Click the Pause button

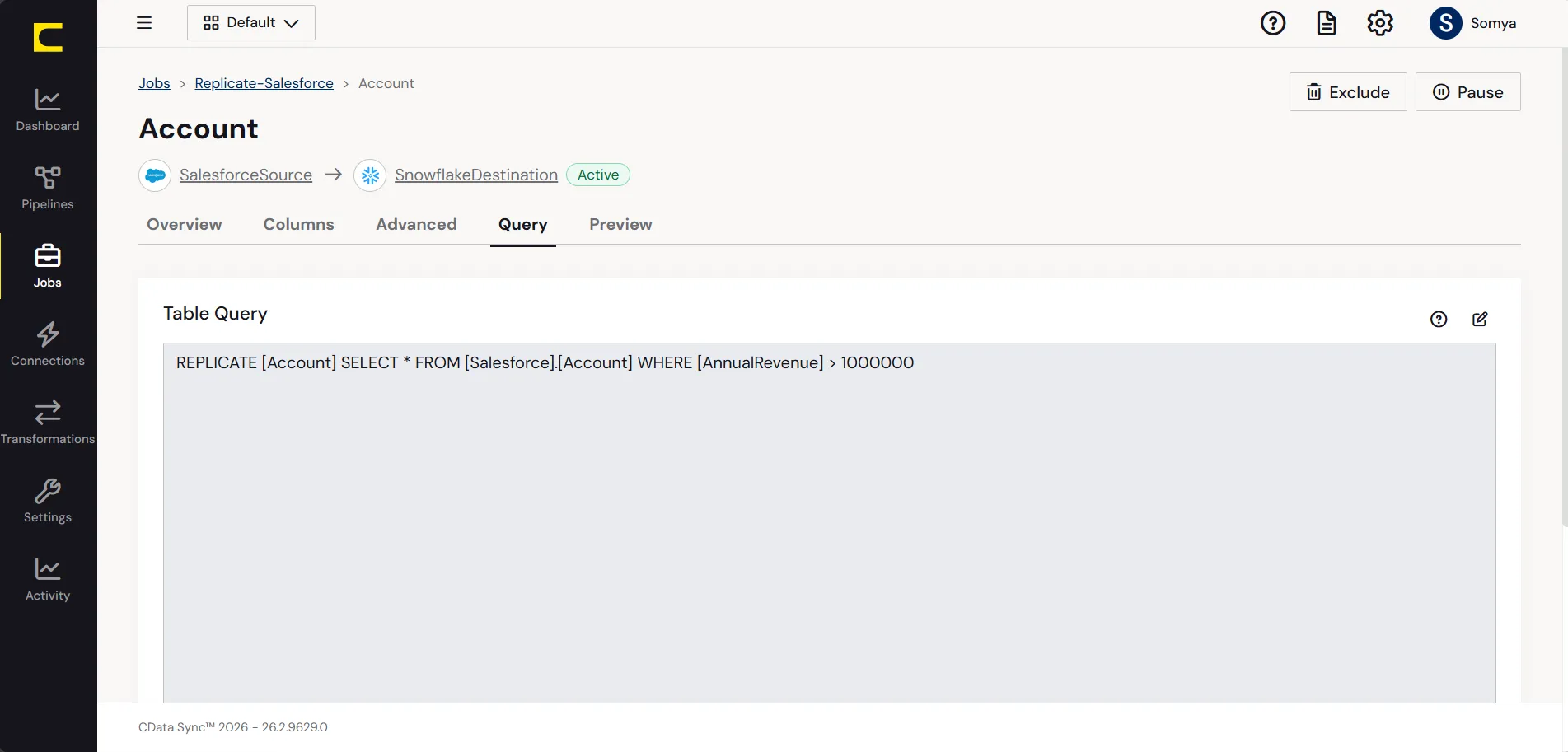[x=1468, y=92]
